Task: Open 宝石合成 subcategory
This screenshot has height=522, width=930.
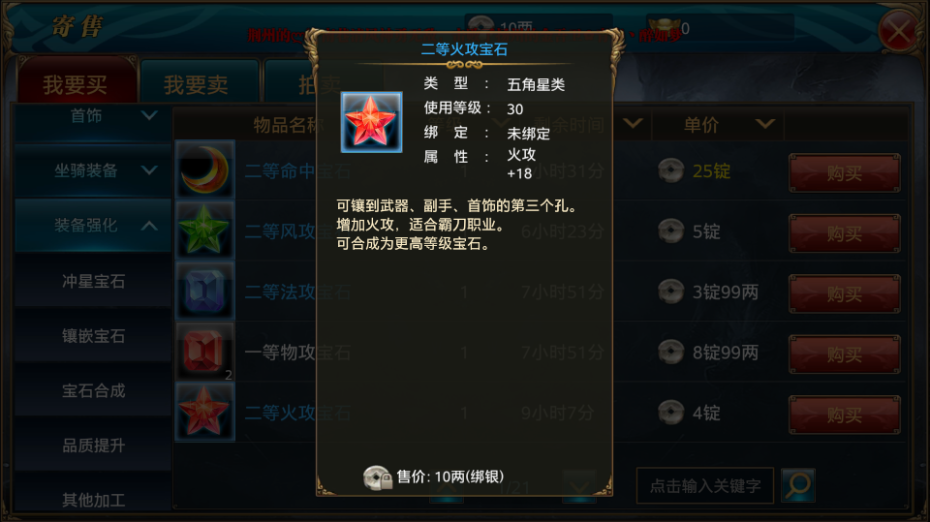Action: coord(93,390)
